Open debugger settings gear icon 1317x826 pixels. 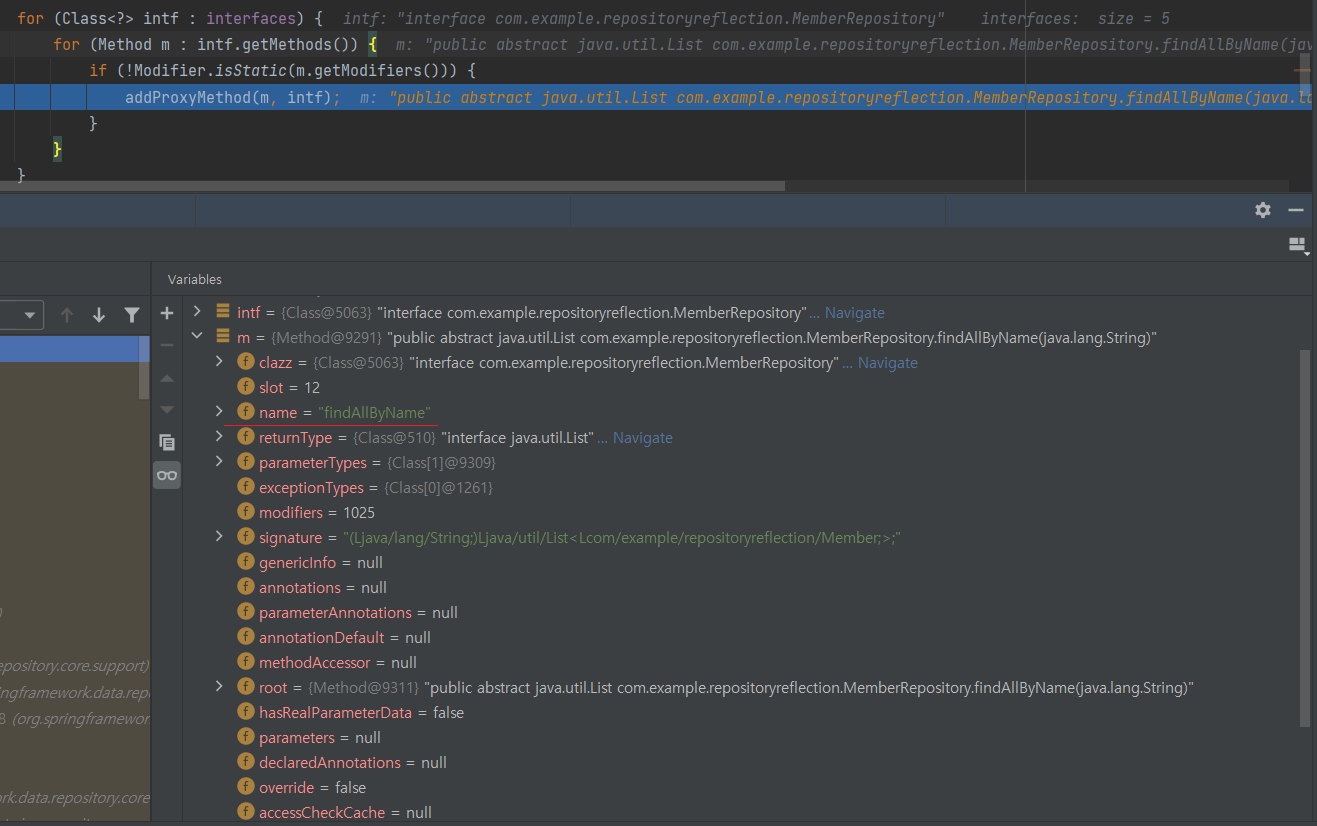pyautogui.click(x=1263, y=210)
